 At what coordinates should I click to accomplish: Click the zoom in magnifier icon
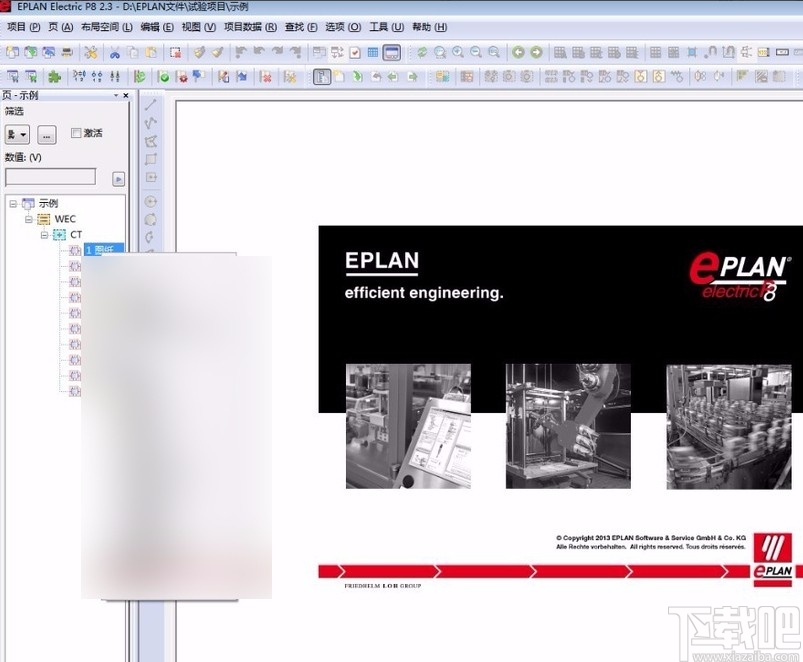(458, 52)
